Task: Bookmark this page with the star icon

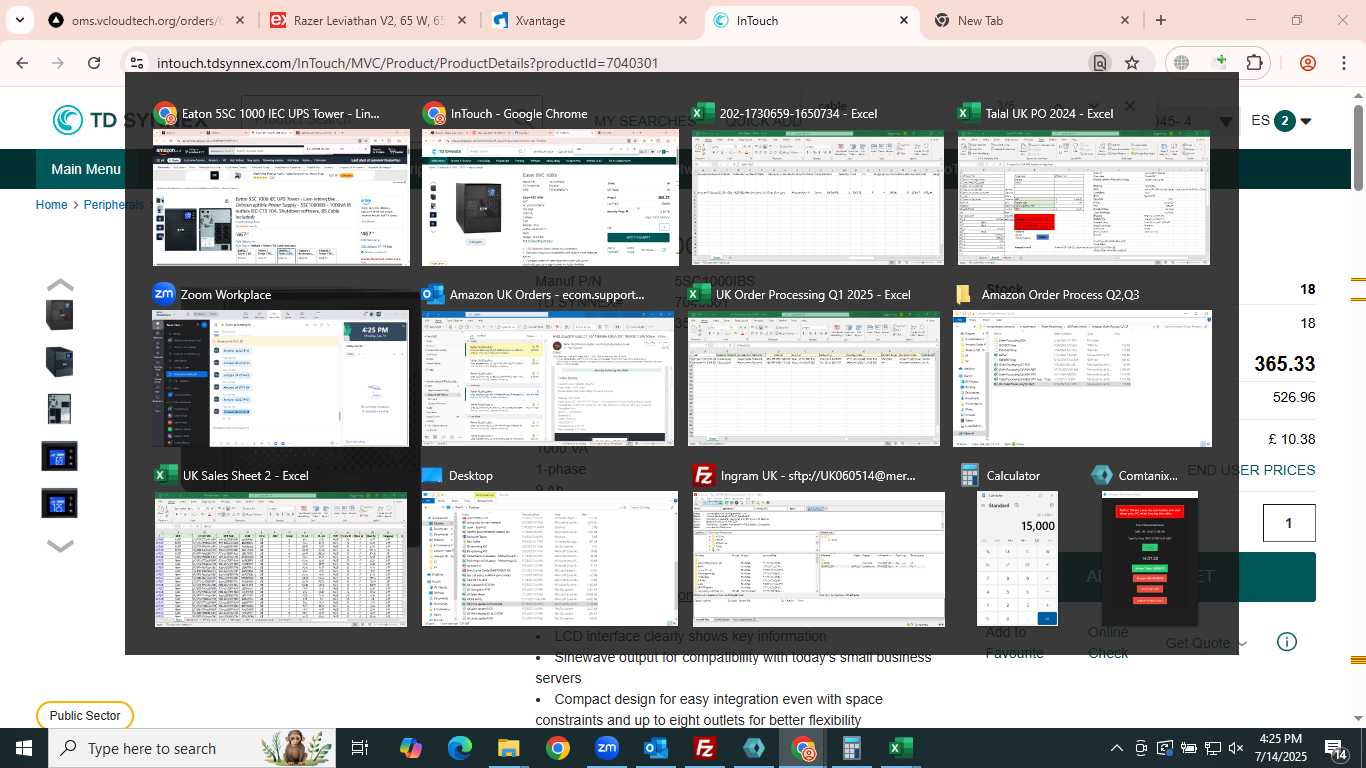Action: (x=1132, y=63)
